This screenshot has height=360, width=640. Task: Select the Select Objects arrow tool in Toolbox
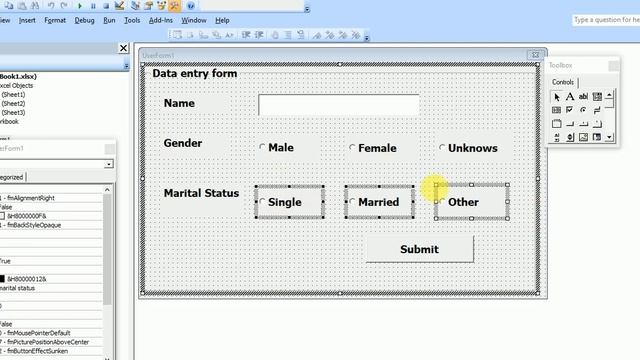tap(557, 97)
